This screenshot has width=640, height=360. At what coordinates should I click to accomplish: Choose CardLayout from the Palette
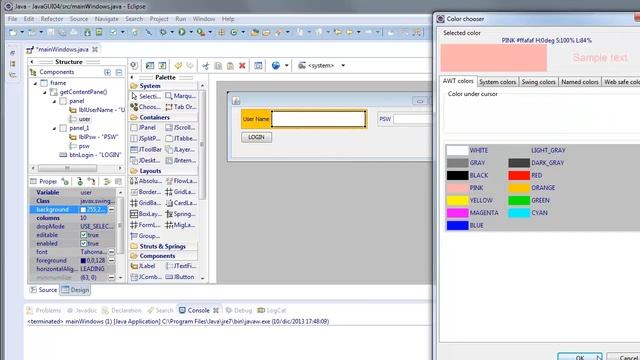181,203
